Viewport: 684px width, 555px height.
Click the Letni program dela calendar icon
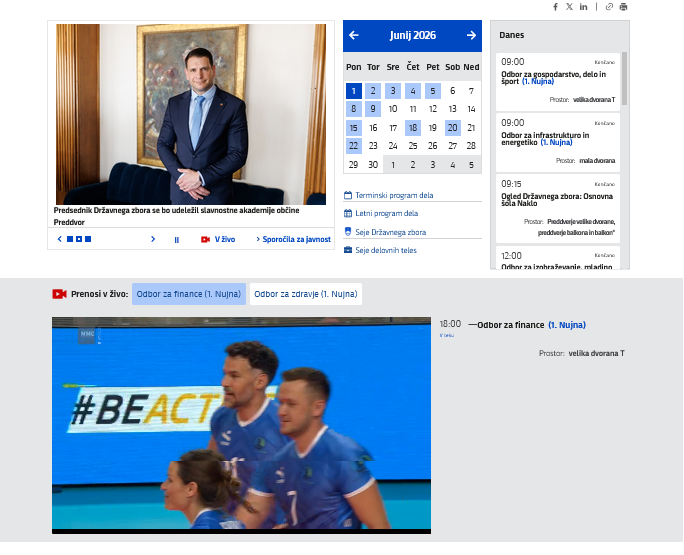[x=348, y=213]
